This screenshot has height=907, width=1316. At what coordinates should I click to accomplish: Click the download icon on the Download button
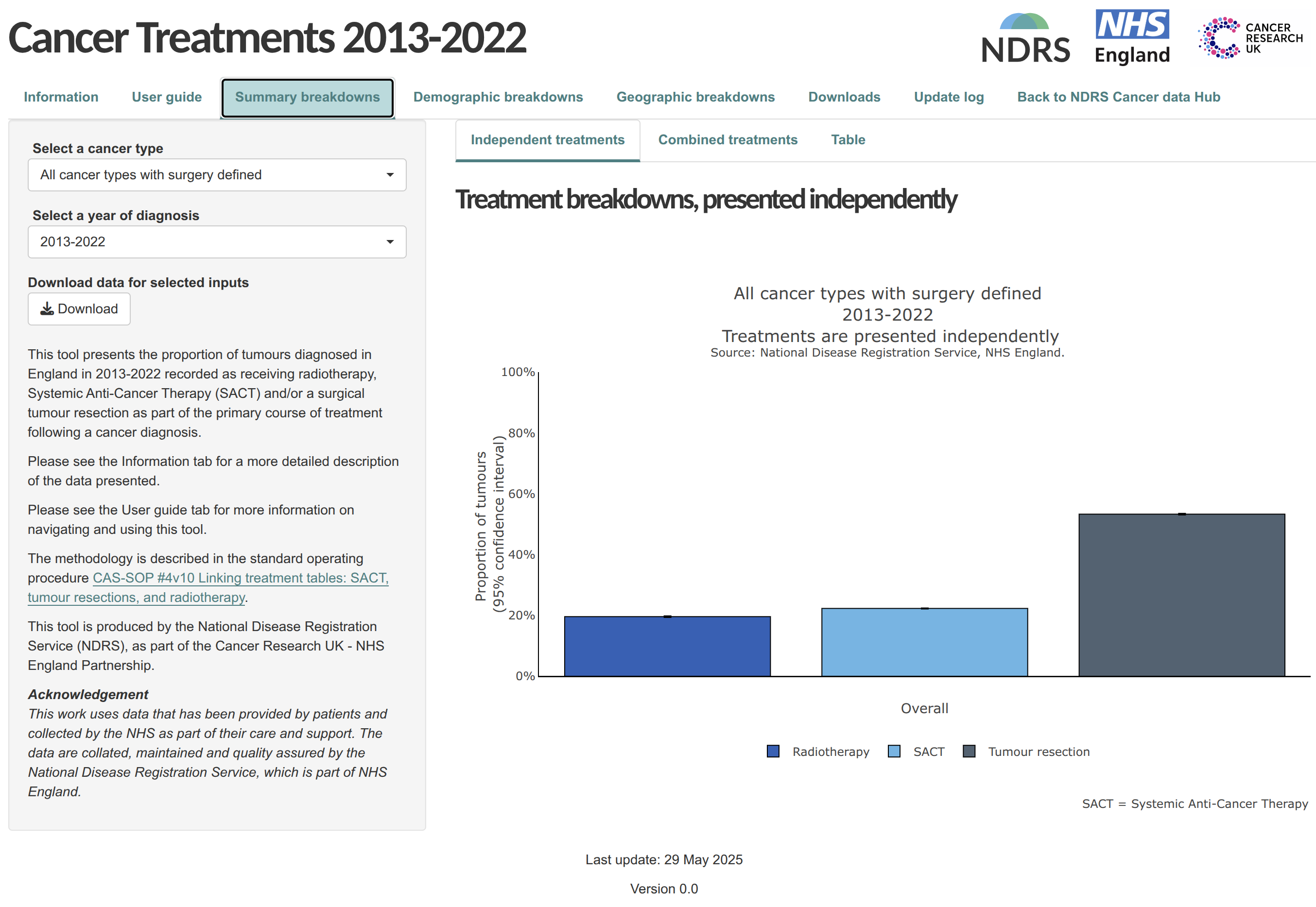click(47, 308)
